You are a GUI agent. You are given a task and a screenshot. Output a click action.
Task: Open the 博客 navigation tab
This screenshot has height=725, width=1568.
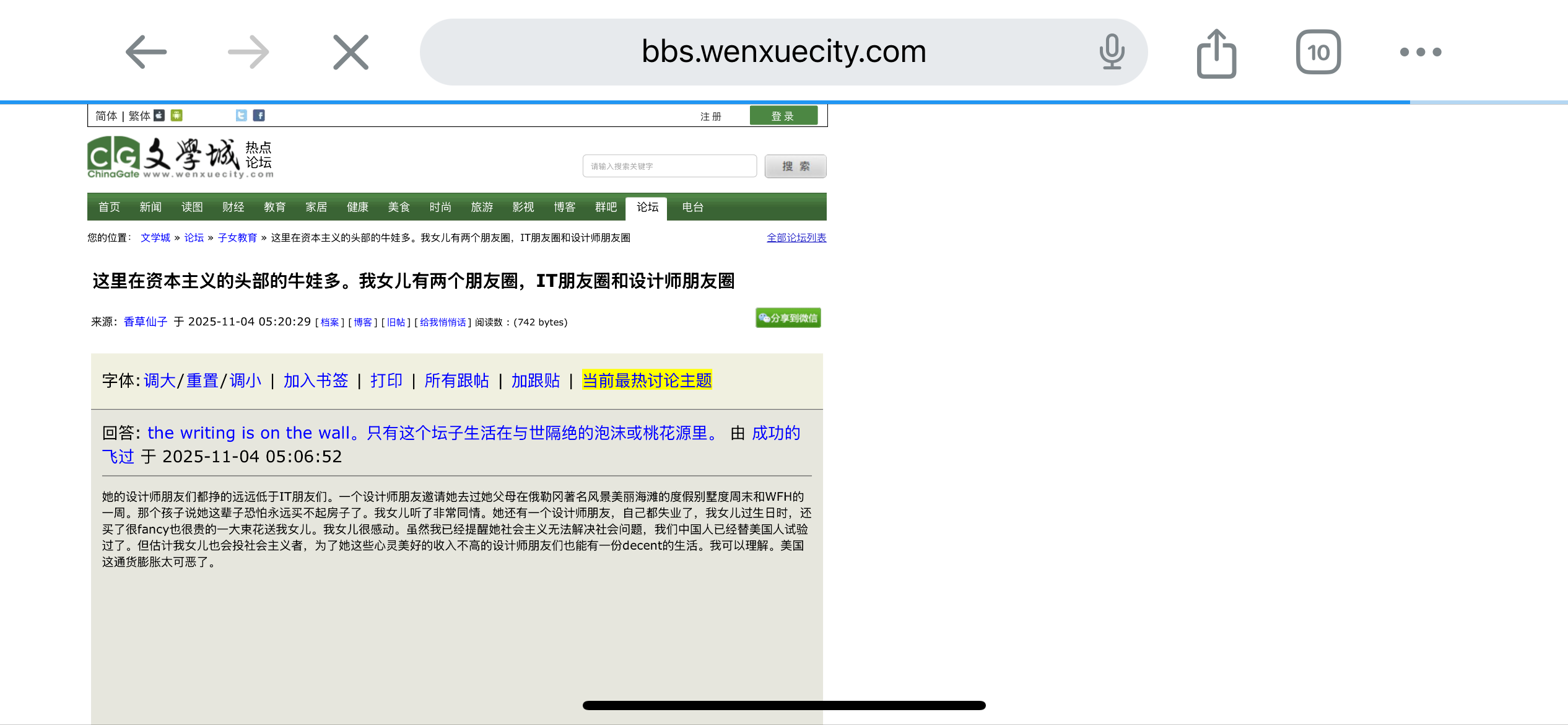(564, 207)
